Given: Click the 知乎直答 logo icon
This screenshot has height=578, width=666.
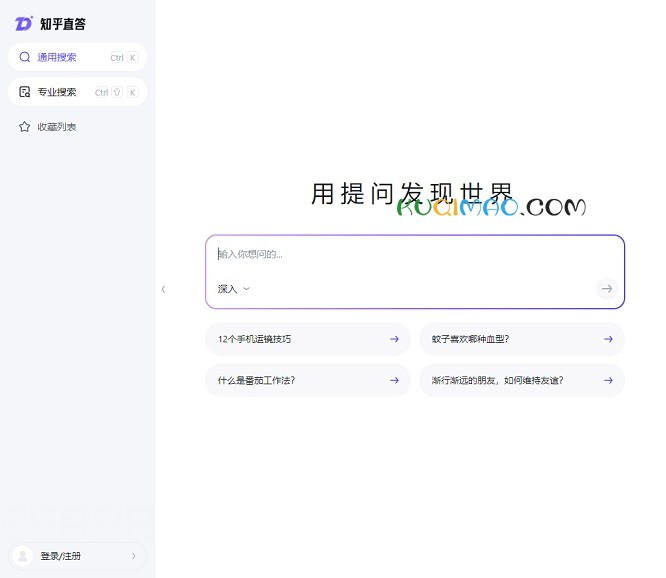Looking at the screenshot, I should [23, 23].
